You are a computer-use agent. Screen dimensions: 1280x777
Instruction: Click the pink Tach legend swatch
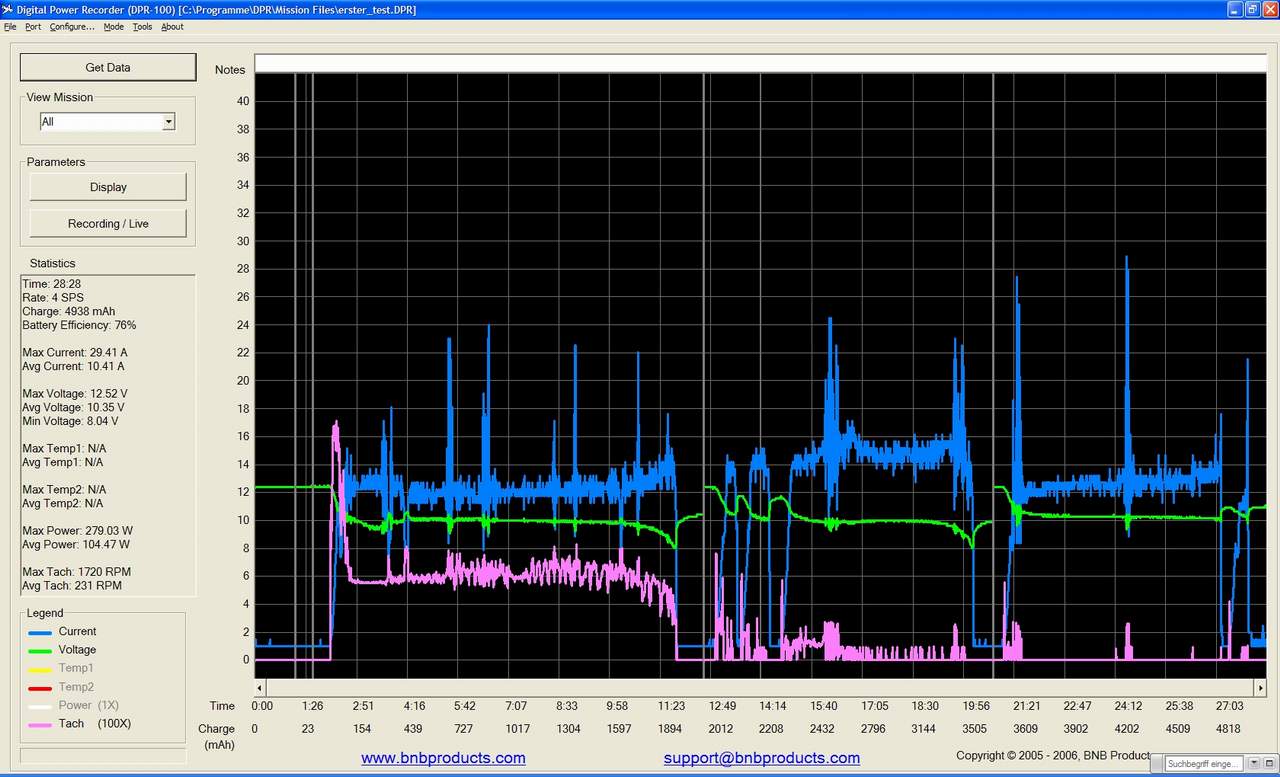tap(40, 725)
